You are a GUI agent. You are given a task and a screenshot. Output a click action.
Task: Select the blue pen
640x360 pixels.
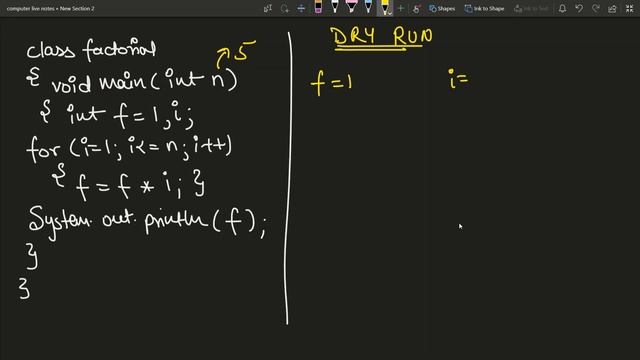[368, 7]
